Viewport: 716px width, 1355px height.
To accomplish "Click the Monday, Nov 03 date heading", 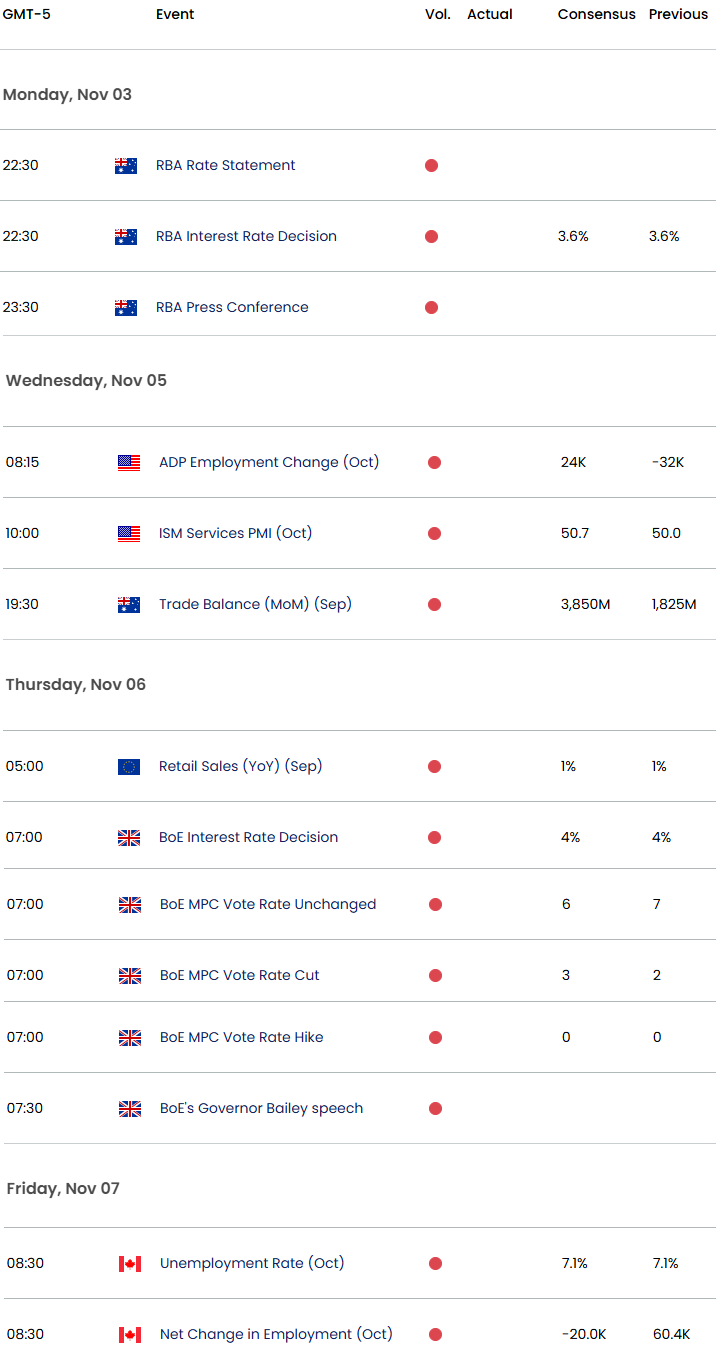I will click(x=67, y=95).
